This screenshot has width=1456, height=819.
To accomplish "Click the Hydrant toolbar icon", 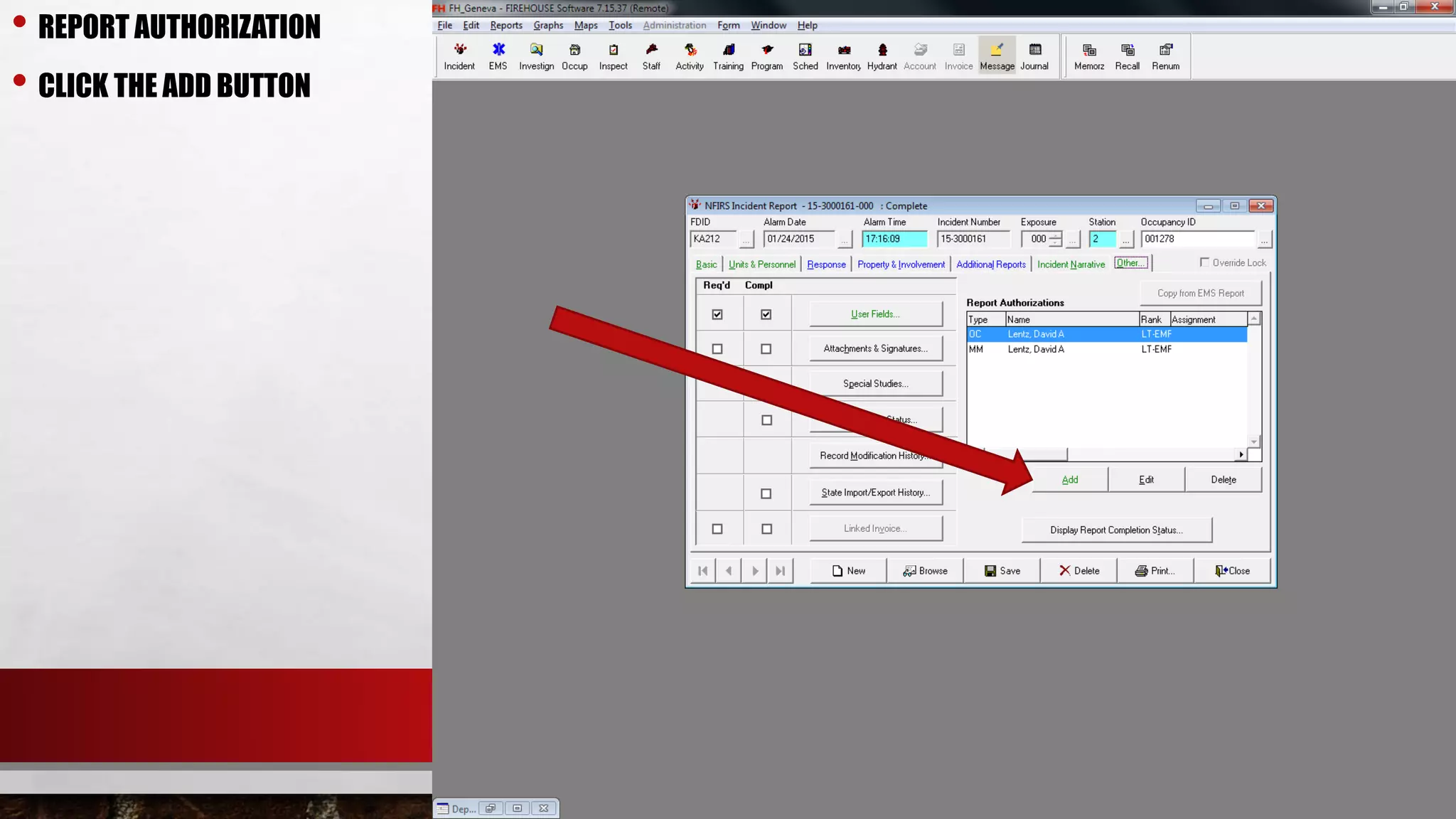I will click(882, 56).
